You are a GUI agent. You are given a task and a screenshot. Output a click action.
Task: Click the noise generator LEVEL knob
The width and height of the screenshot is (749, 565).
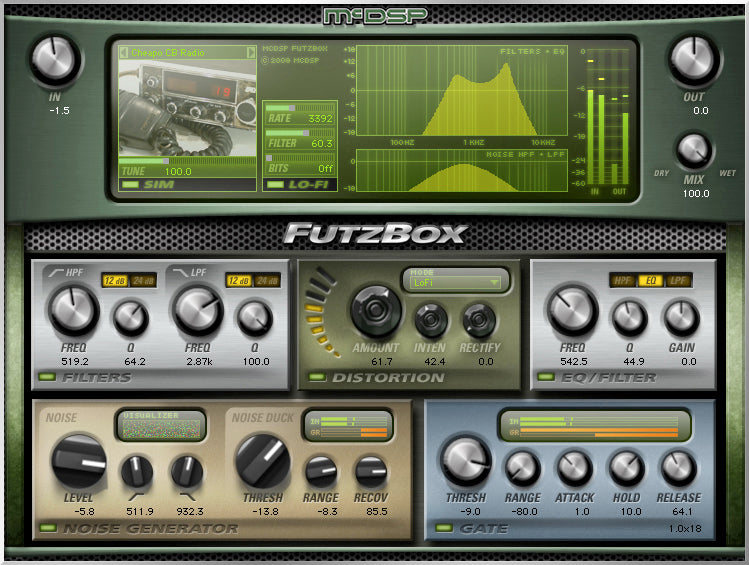[x=79, y=460]
